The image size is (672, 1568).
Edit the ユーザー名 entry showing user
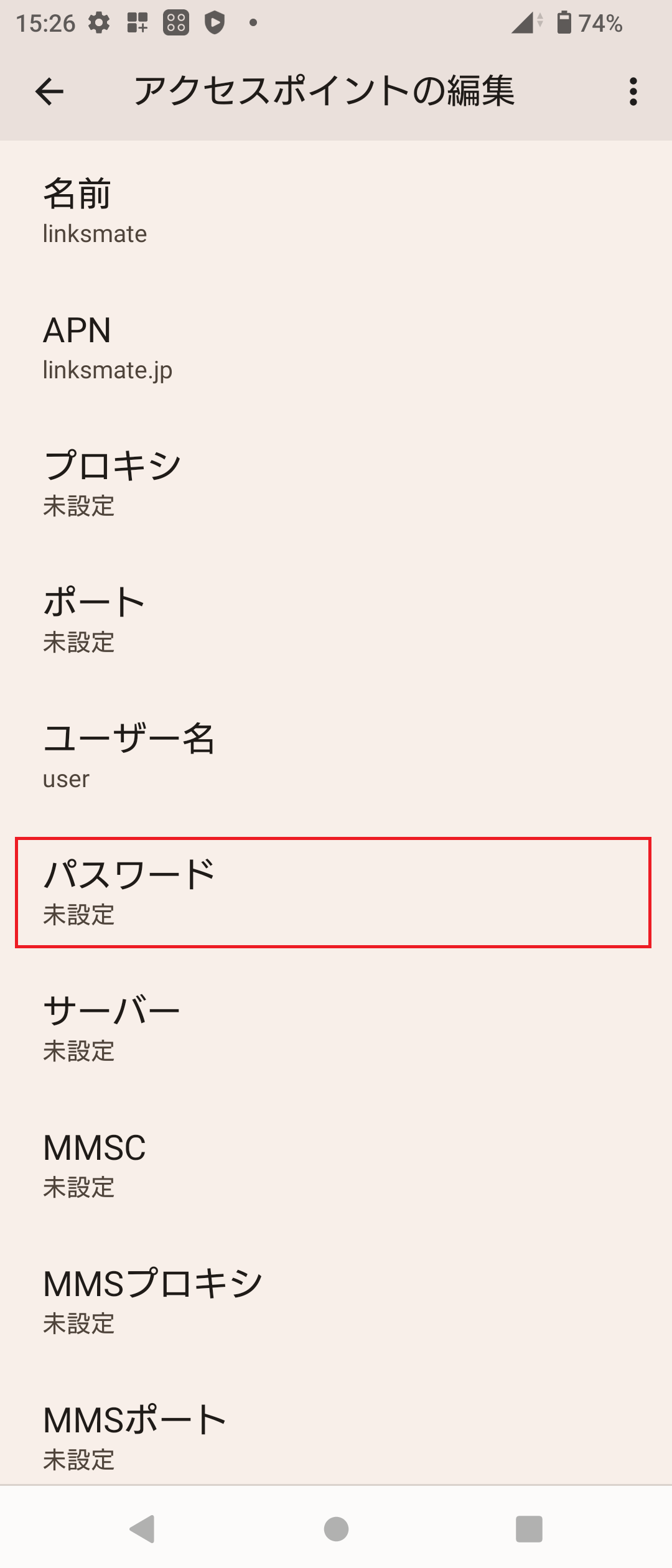[x=336, y=755]
